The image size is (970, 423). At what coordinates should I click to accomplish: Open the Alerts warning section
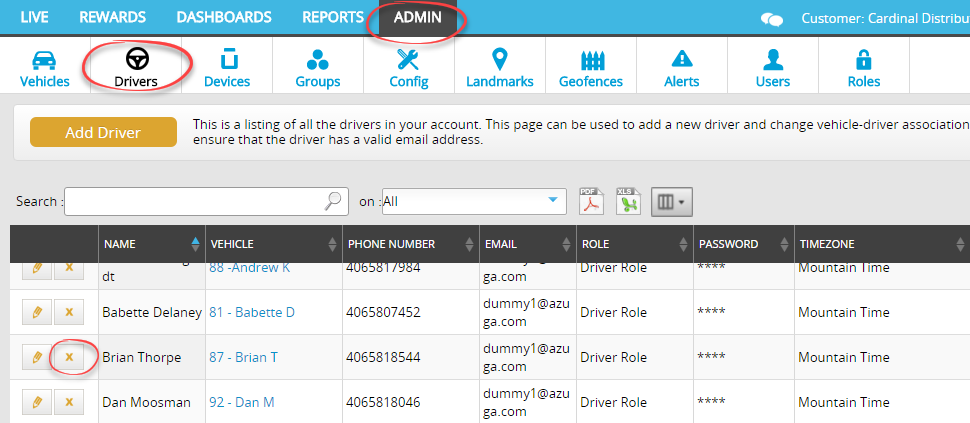682,67
